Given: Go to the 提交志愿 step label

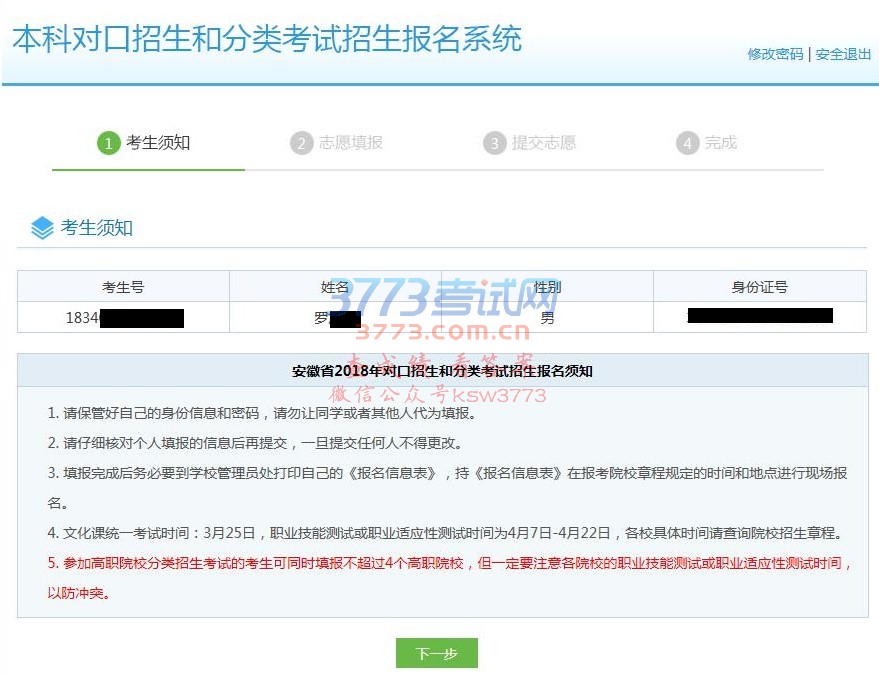Looking at the screenshot, I should (x=544, y=143).
